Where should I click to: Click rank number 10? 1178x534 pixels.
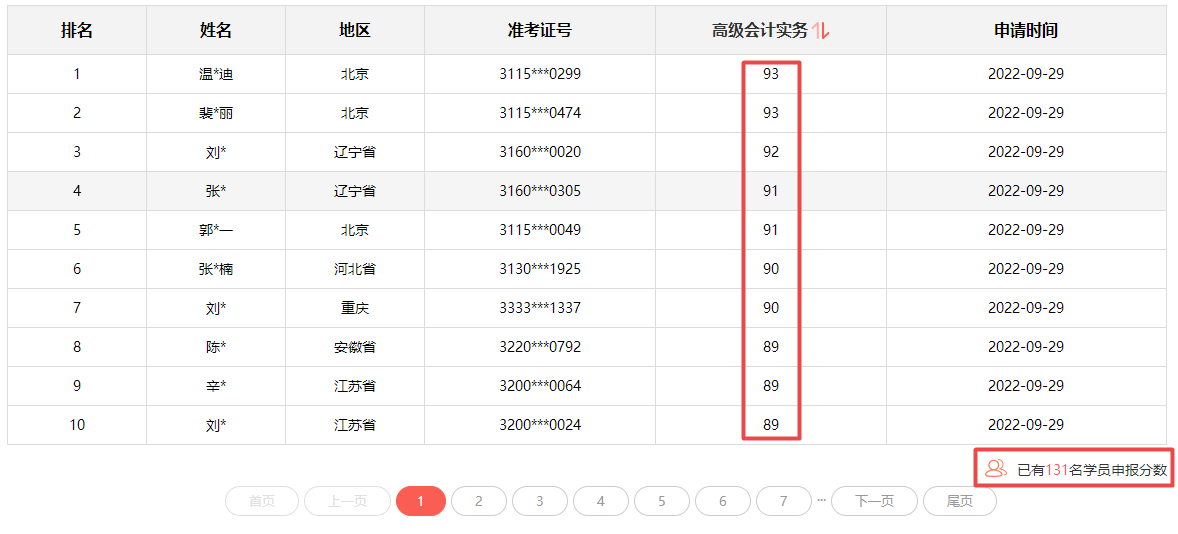[x=77, y=425]
